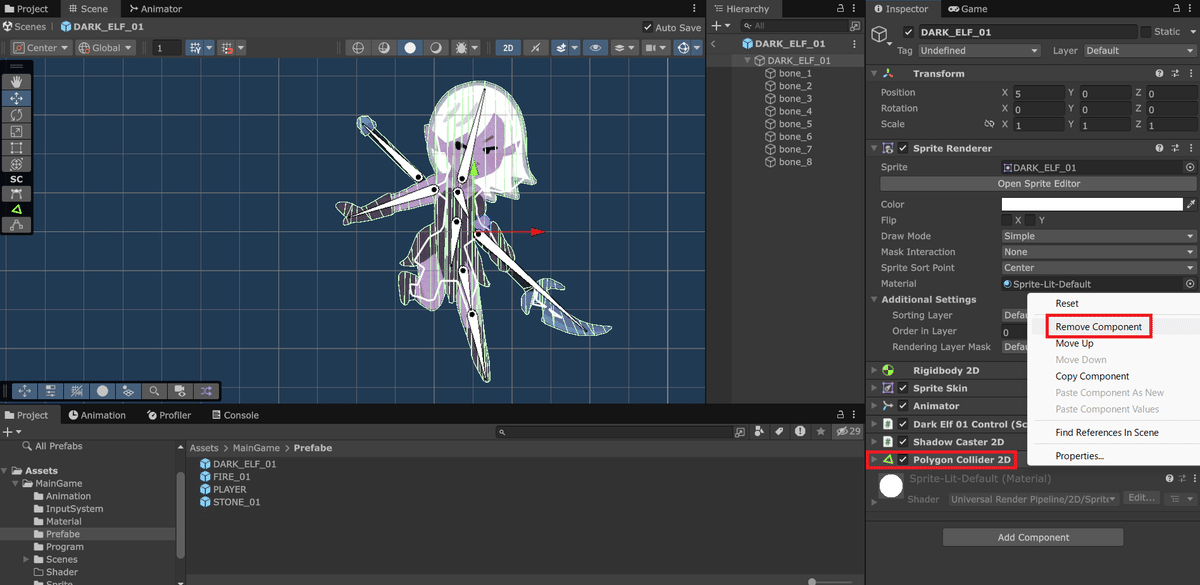Choose Remove Component from the context menu
The width and height of the screenshot is (1200, 585).
[x=1098, y=326]
